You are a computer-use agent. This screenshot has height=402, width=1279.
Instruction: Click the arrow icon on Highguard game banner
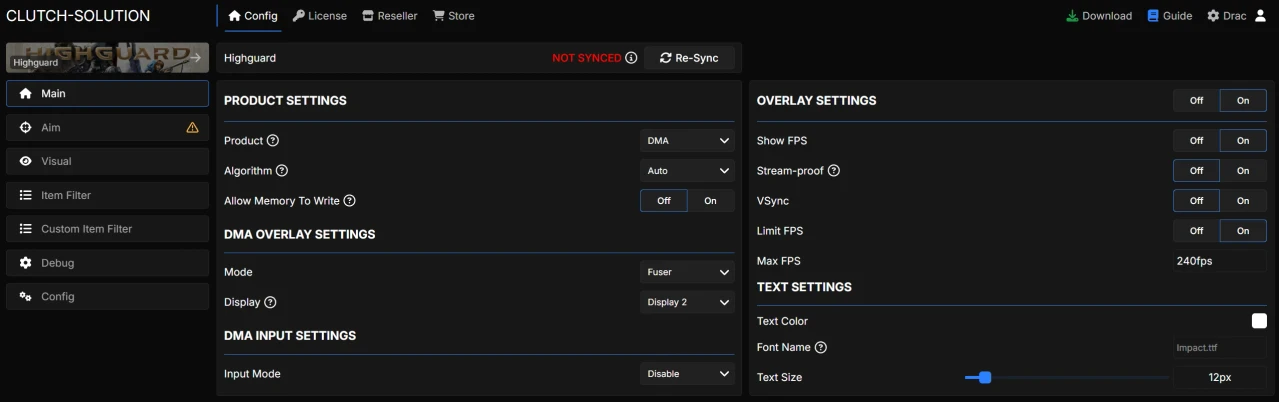click(195, 58)
